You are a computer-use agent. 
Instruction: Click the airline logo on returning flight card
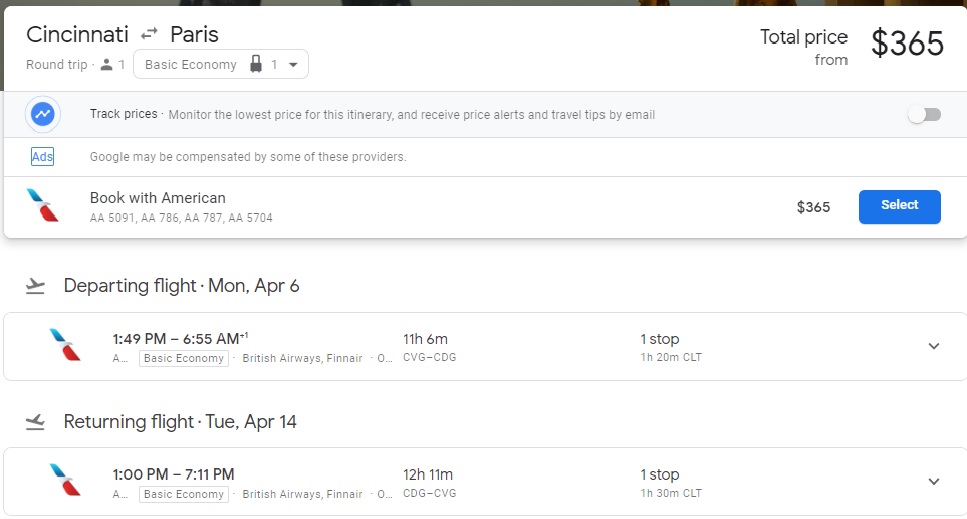coord(65,481)
